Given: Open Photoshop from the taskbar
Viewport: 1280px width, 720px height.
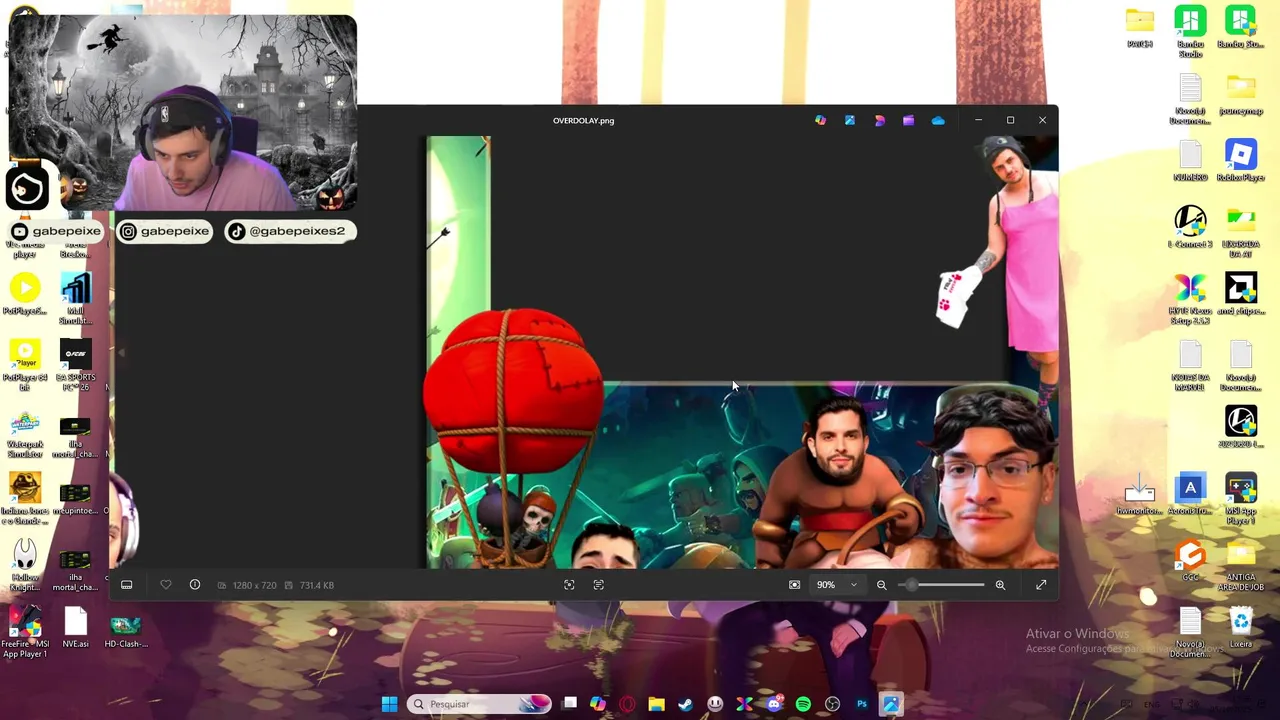Looking at the screenshot, I should point(861,704).
